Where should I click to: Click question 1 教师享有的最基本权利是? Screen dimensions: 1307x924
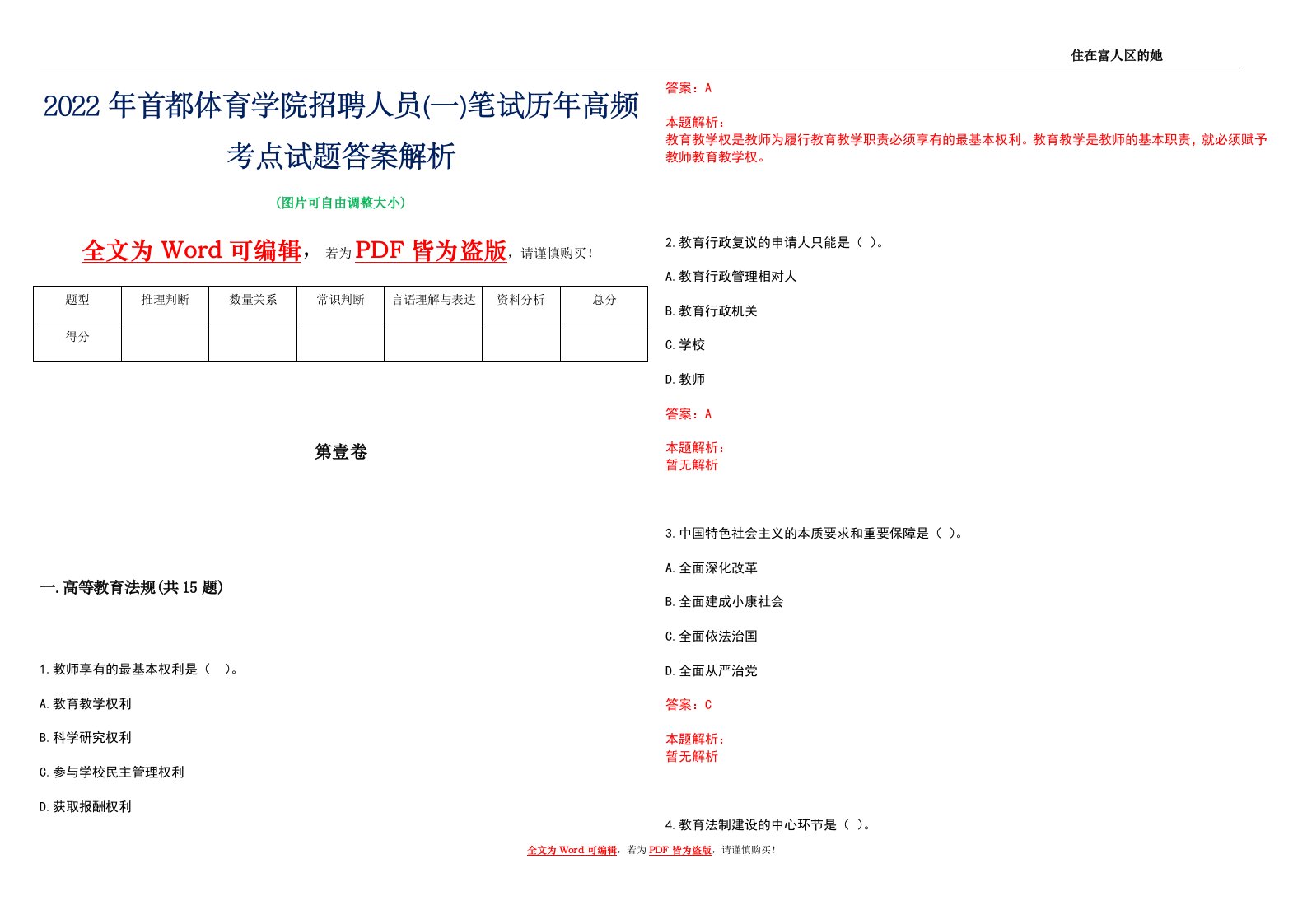coord(139,670)
